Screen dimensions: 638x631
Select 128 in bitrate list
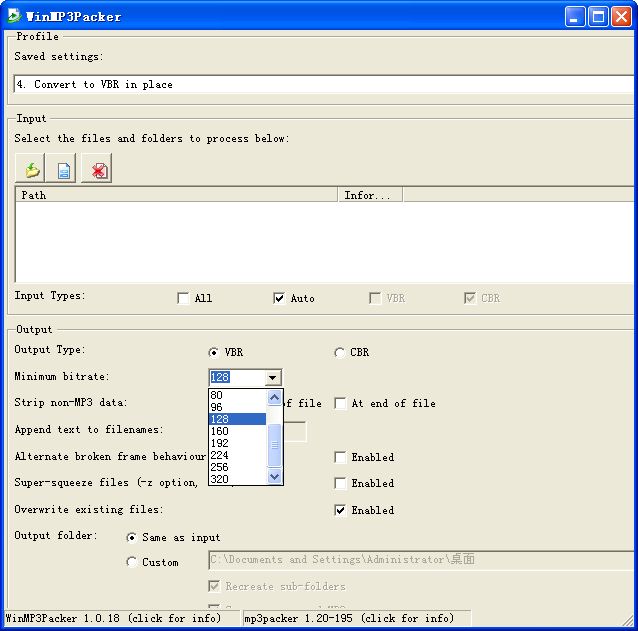point(238,419)
